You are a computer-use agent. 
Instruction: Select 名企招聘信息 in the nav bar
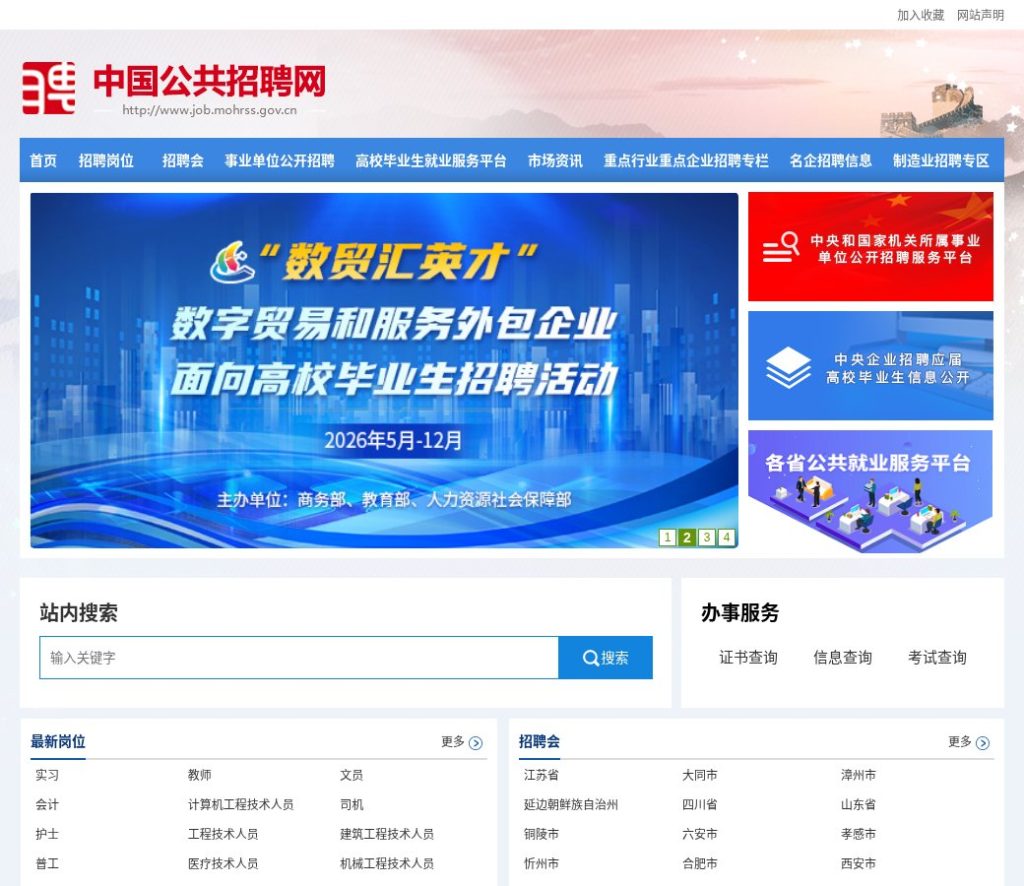[831, 161]
